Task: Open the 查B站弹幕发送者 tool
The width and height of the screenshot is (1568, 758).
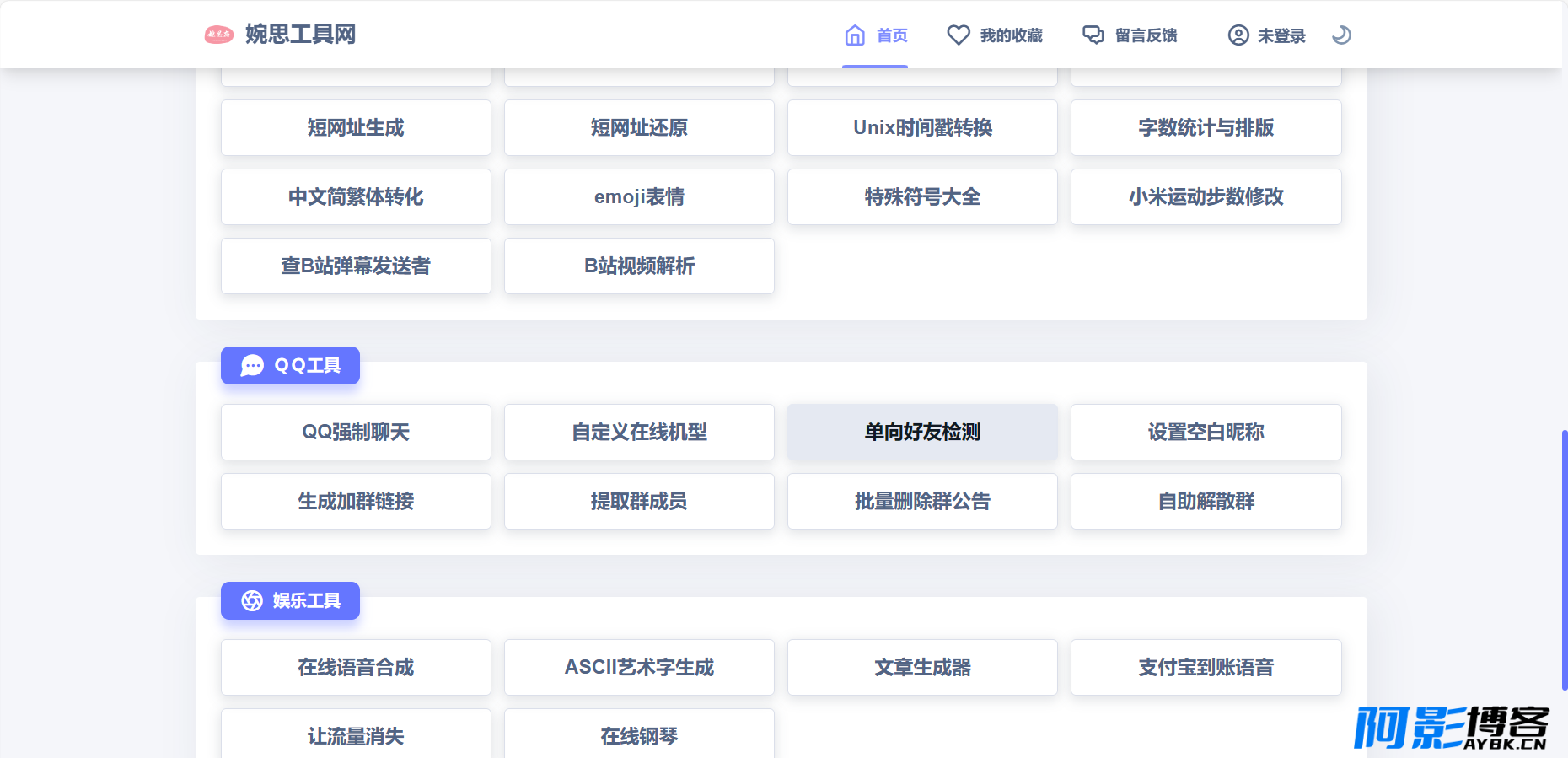Action: (x=356, y=266)
